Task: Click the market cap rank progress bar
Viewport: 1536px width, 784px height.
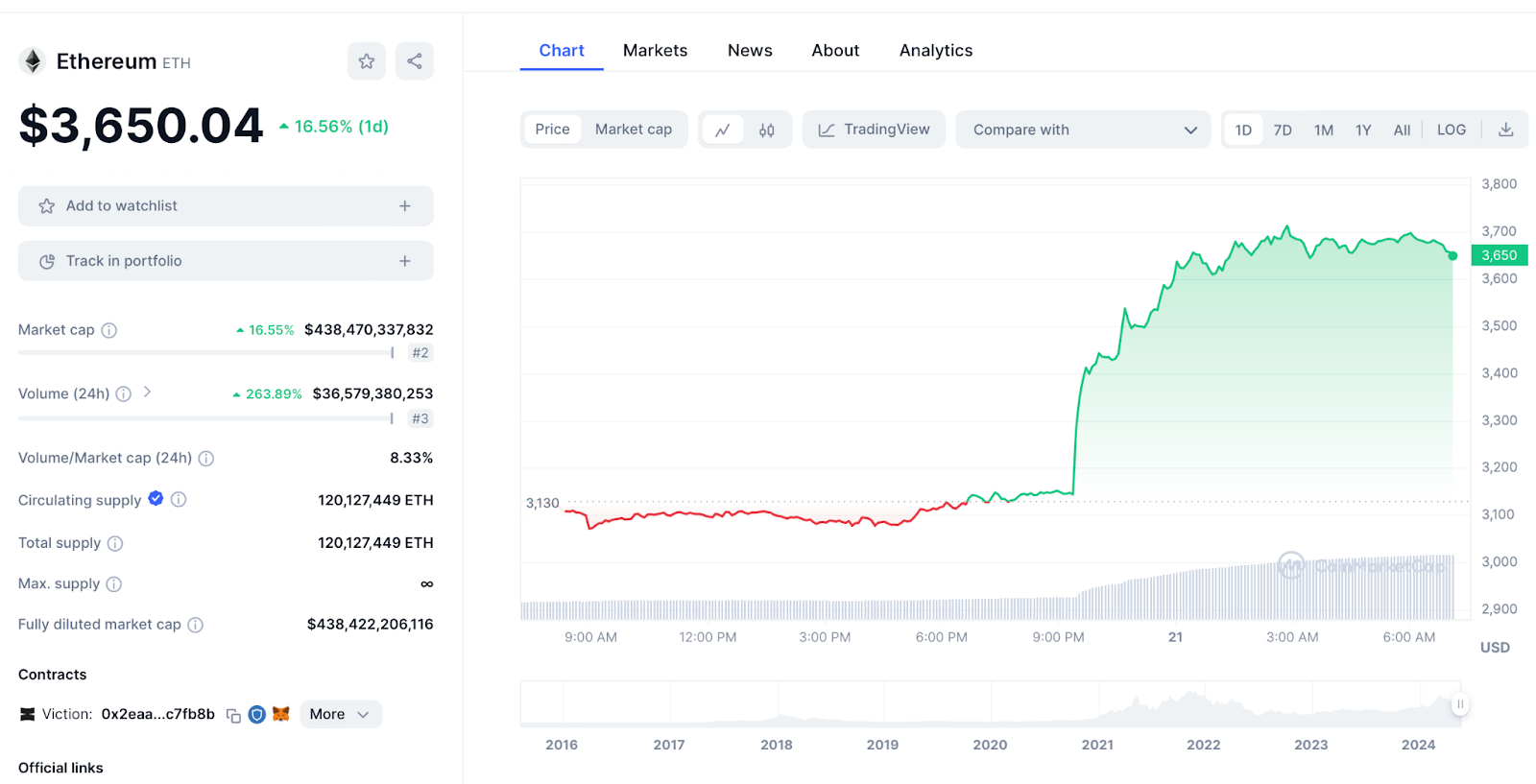Action: pyautogui.click(x=206, y=353)
